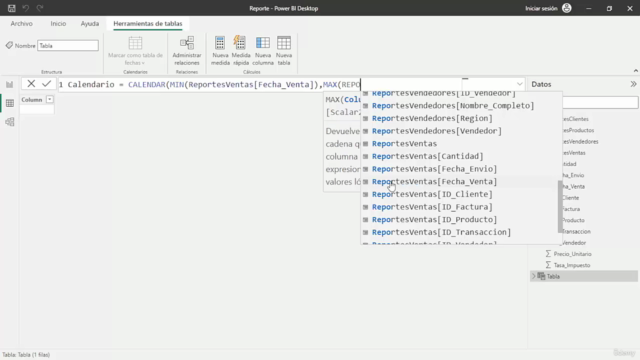Select ReportesVendedores[Vendedor] suggestion
This screenshot has height=360, width=640.
437,131
